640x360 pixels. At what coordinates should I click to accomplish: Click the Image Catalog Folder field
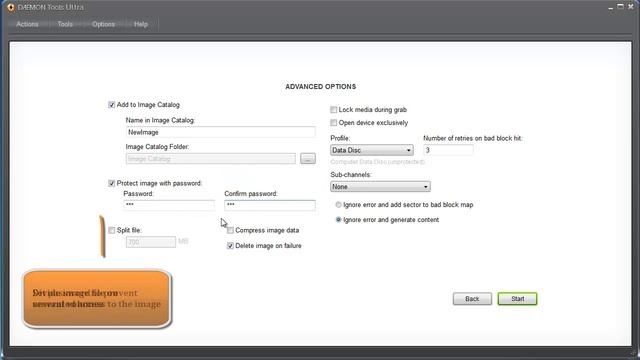[x=211, y=159]
